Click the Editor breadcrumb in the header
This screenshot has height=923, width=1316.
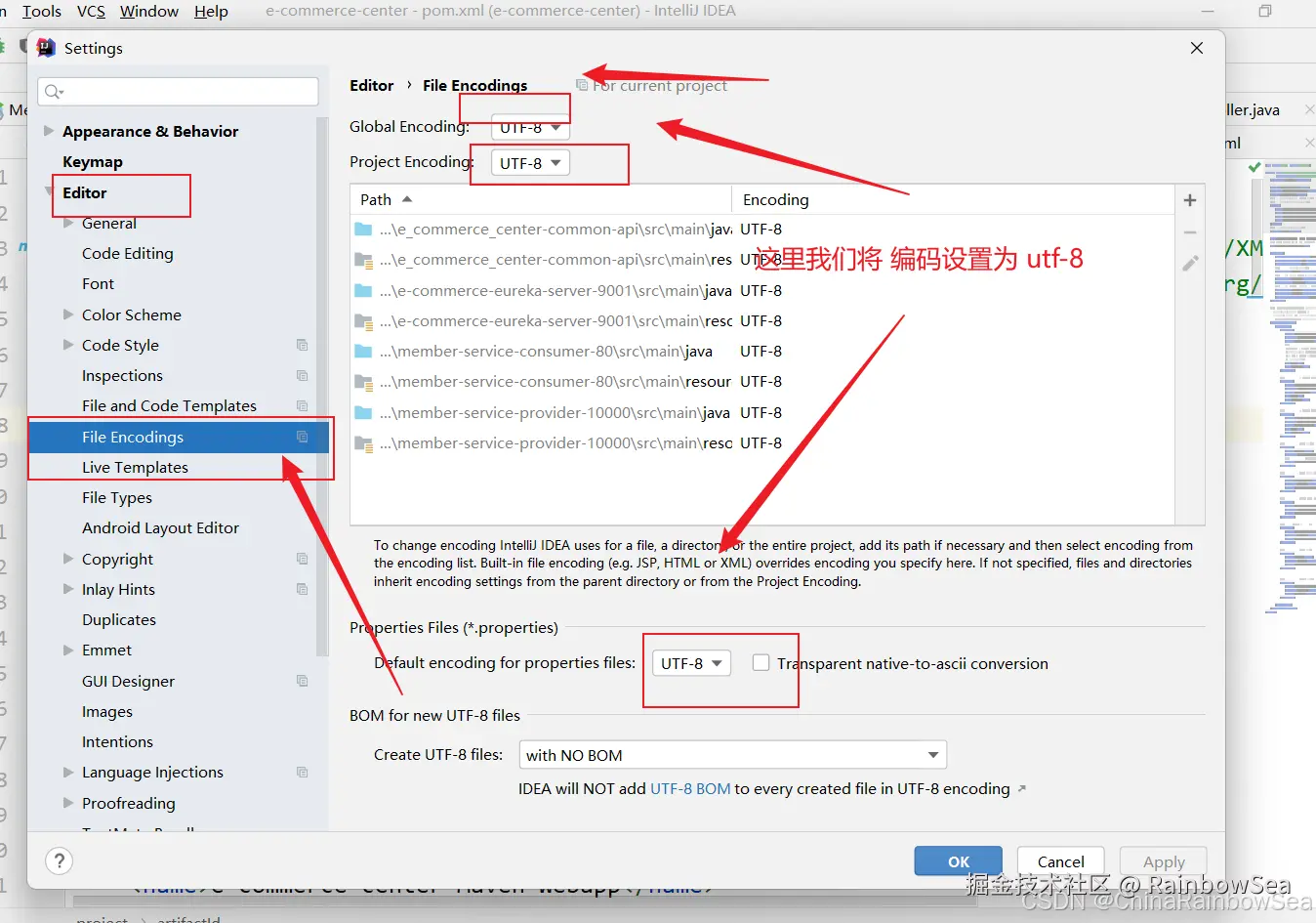(x=372, y=85)
